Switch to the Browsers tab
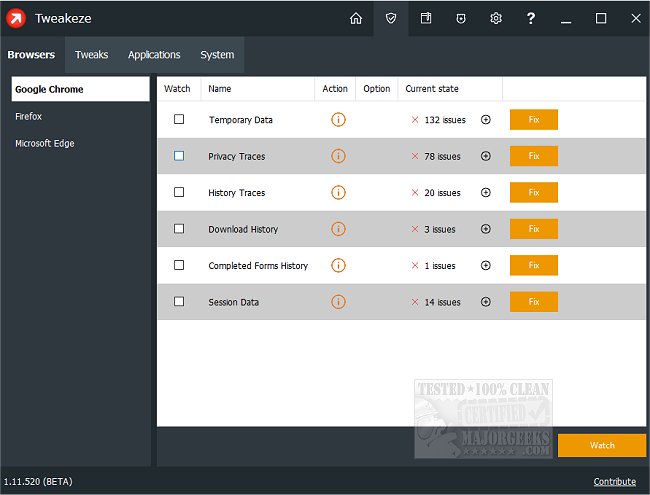The height and width of the screenshot is (495, 650). 31,55
